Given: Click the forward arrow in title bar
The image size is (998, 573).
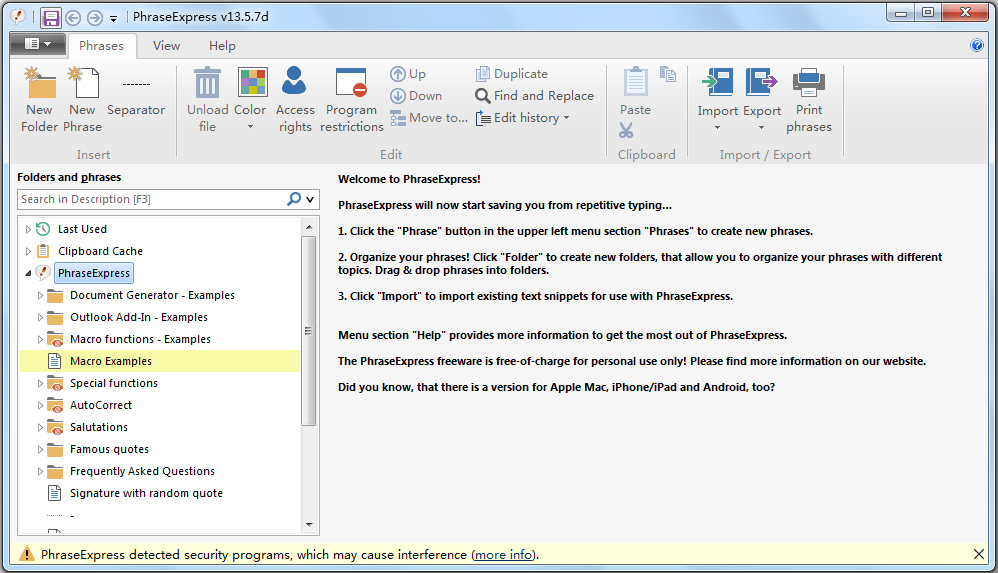Looking at the screenshot, I should click(95, 18).
